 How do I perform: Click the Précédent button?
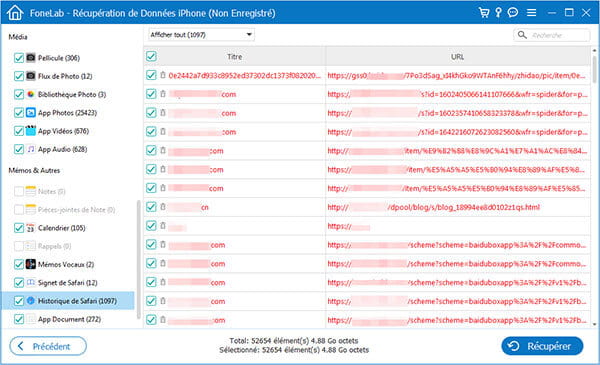[48, 346]
